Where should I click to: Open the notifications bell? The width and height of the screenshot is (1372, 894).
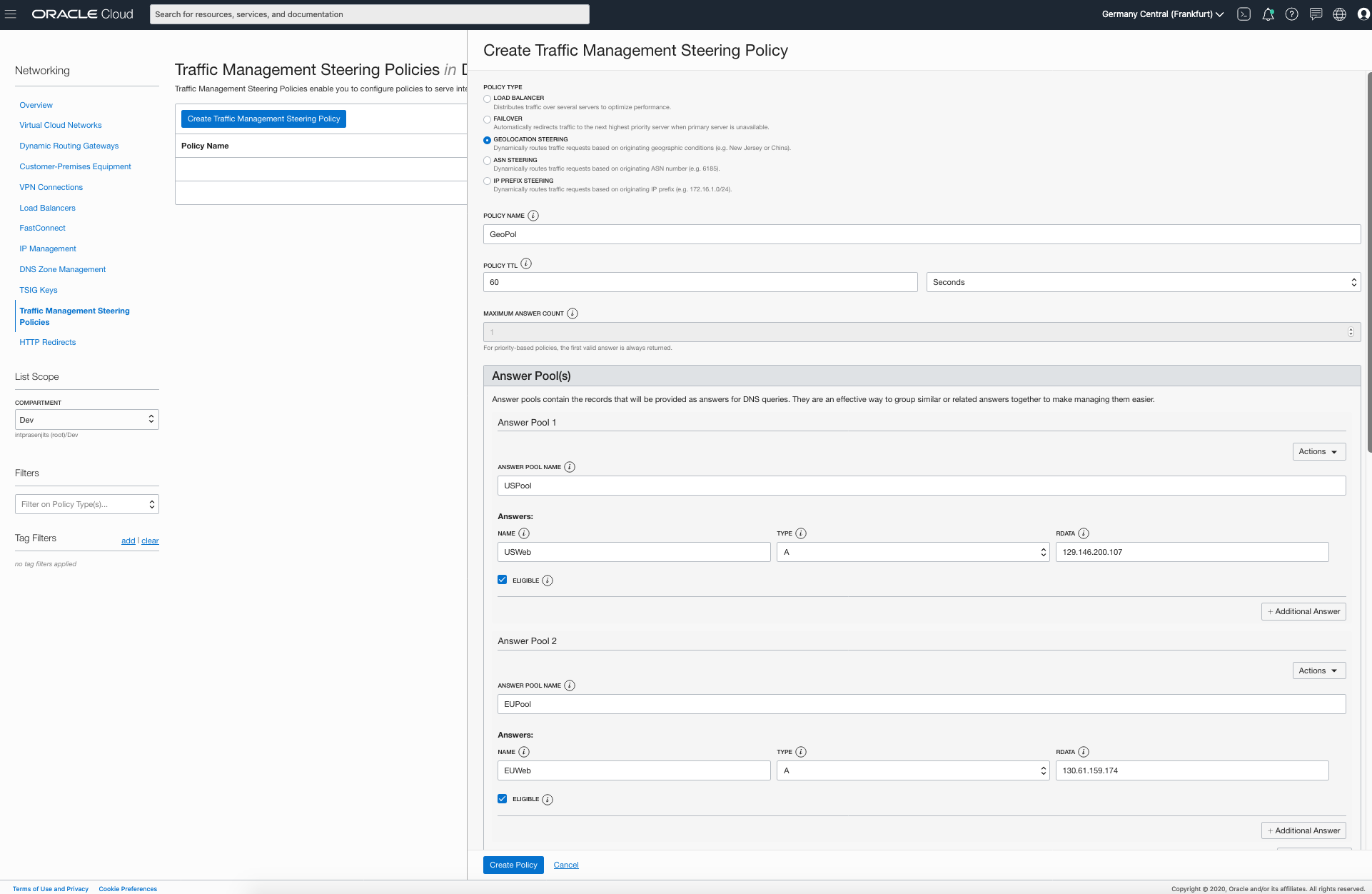click(x=1268, y=14)
